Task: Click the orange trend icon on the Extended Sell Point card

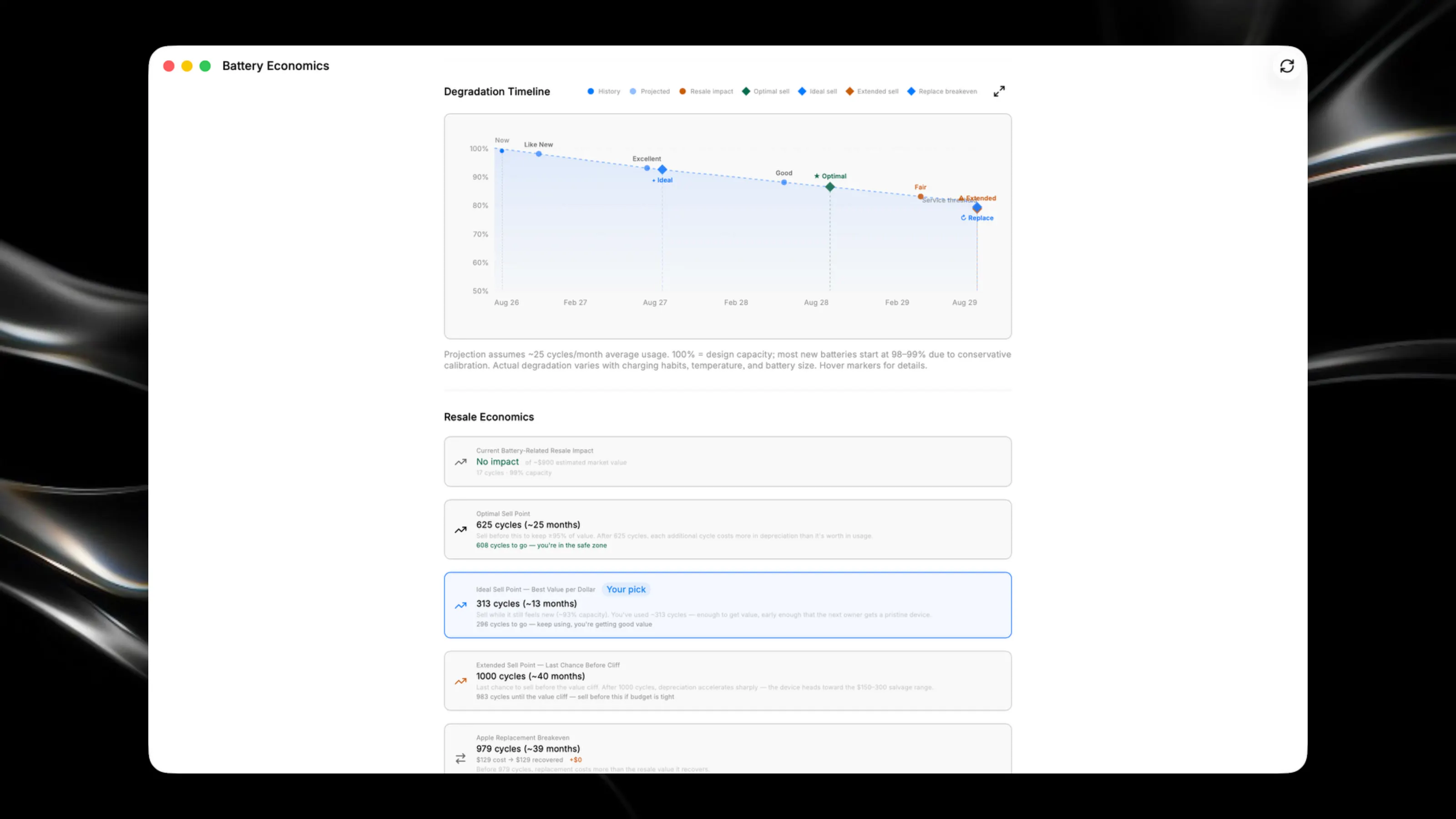Action: pos(460,681)
